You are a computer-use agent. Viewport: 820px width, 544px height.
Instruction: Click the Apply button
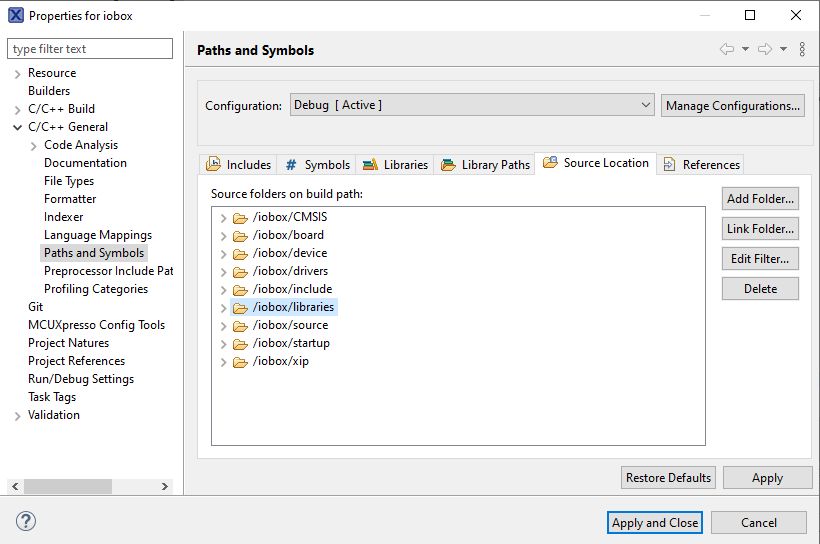coord(767,478)
